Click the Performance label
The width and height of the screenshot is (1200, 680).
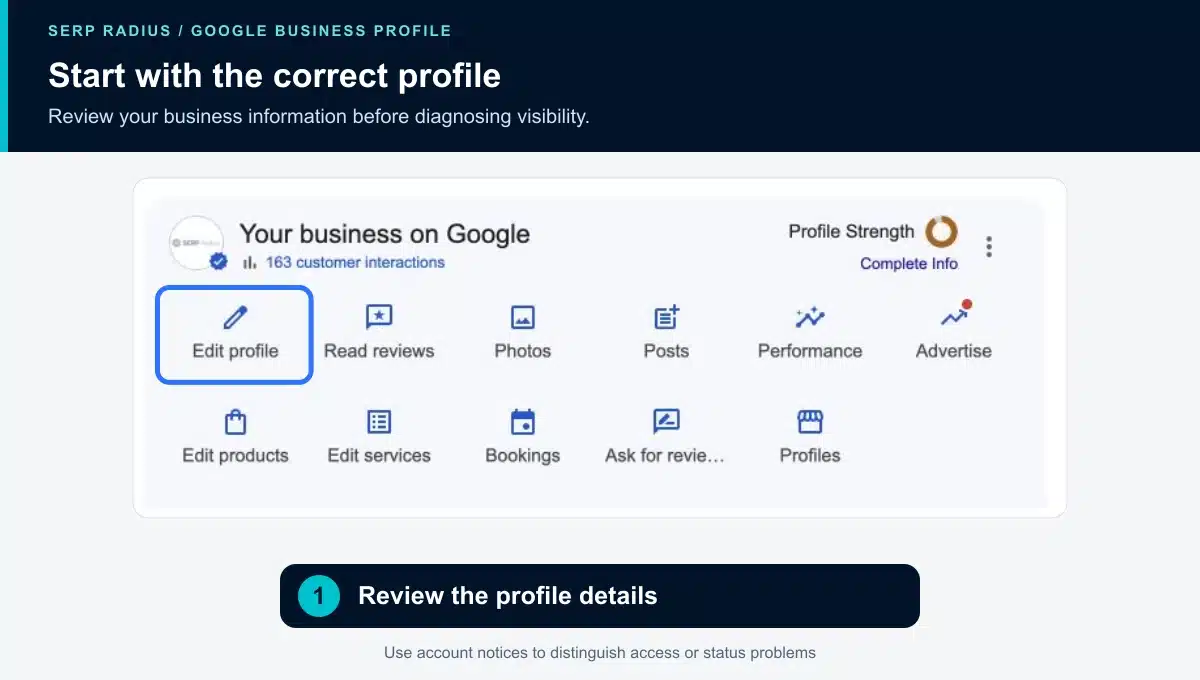coord(810,351)
